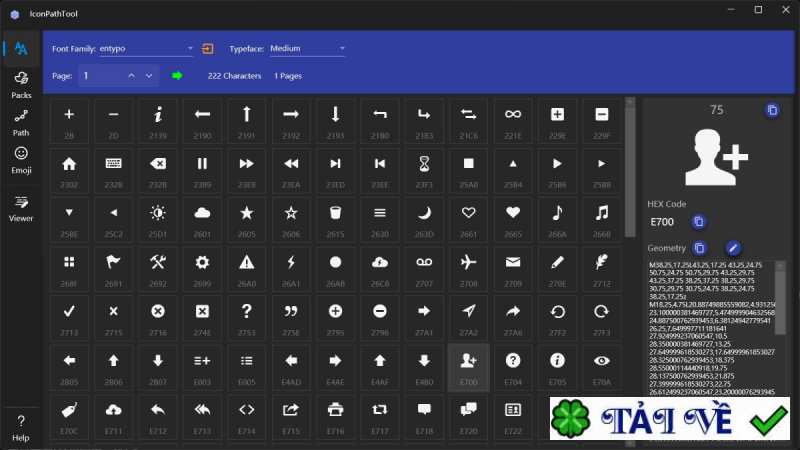Select the plus glyph 2B
The width and height of the screenshot is (800, 450).
click(69, 121)
